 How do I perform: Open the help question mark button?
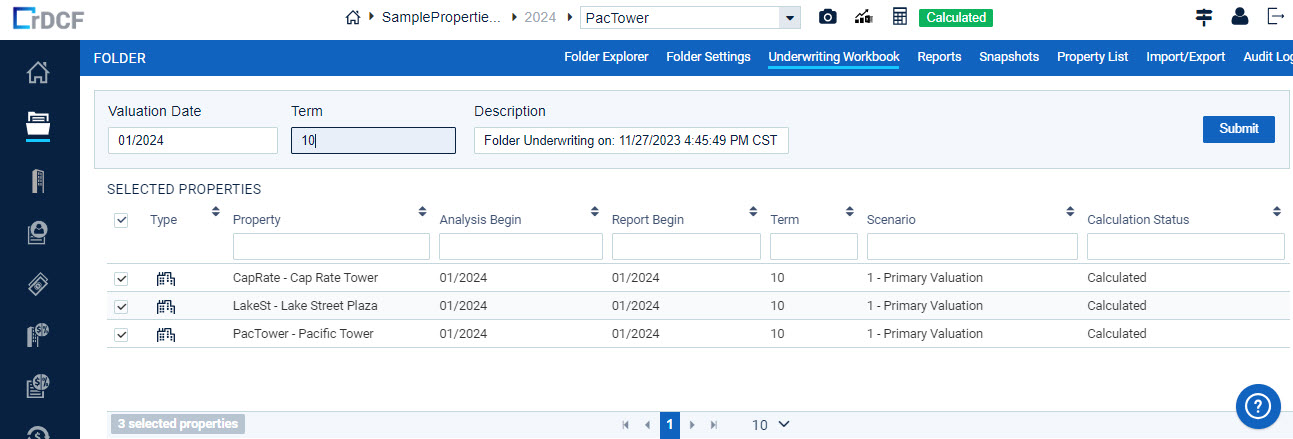click(1259, 406)
